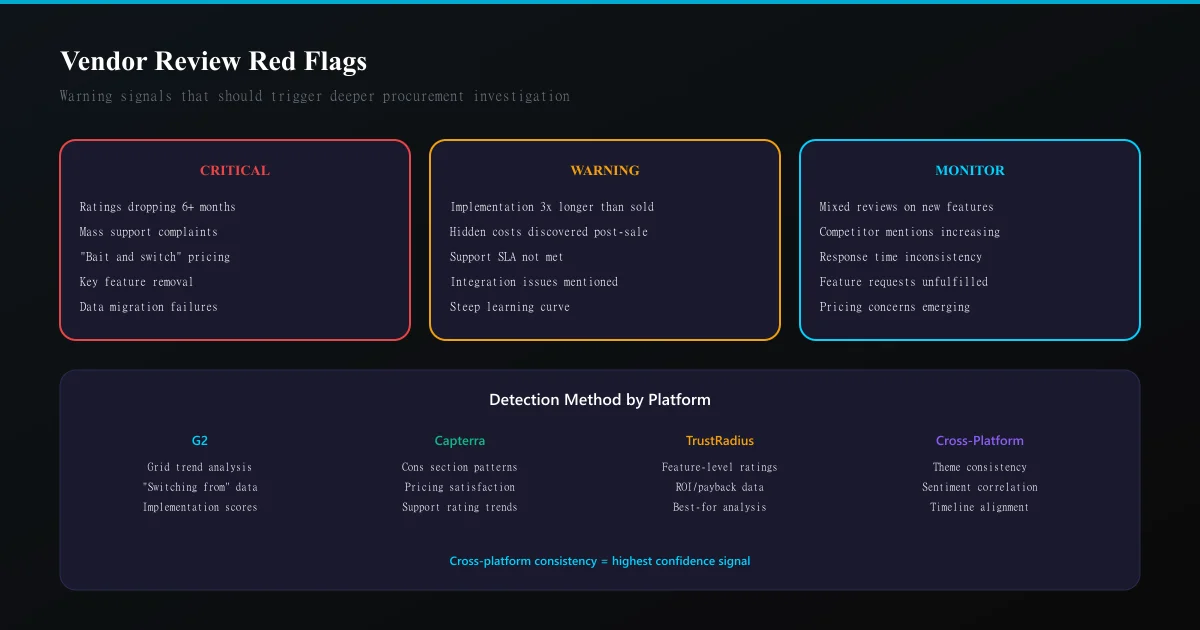Click the cross-platform consistency confidence note
The width and height of the screenshot is (1200, 630).
(x=600, y=561)
